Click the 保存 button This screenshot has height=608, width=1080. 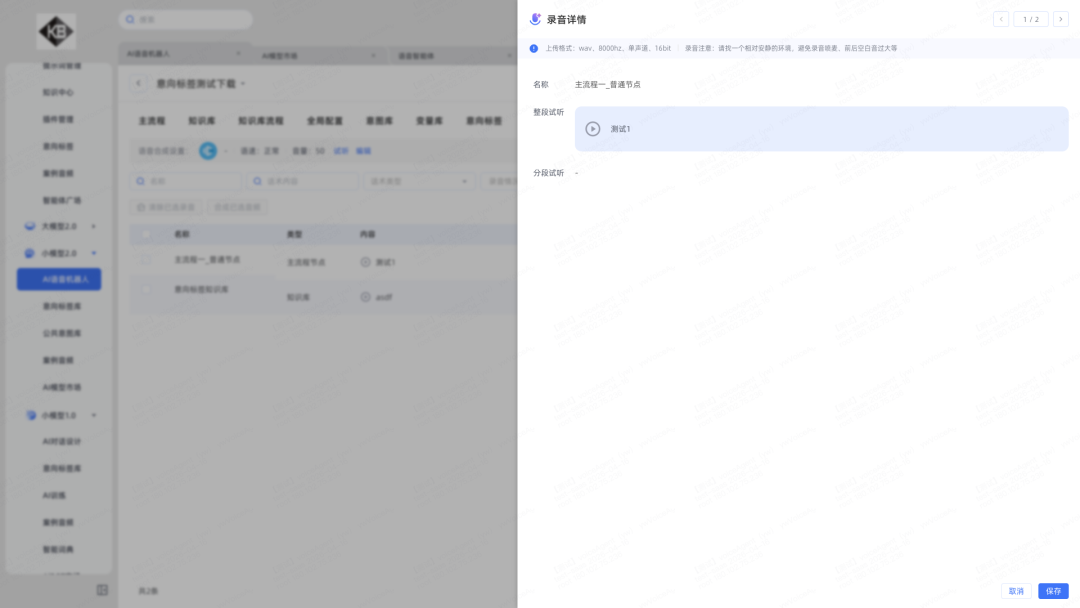[x=1053, y=591]
